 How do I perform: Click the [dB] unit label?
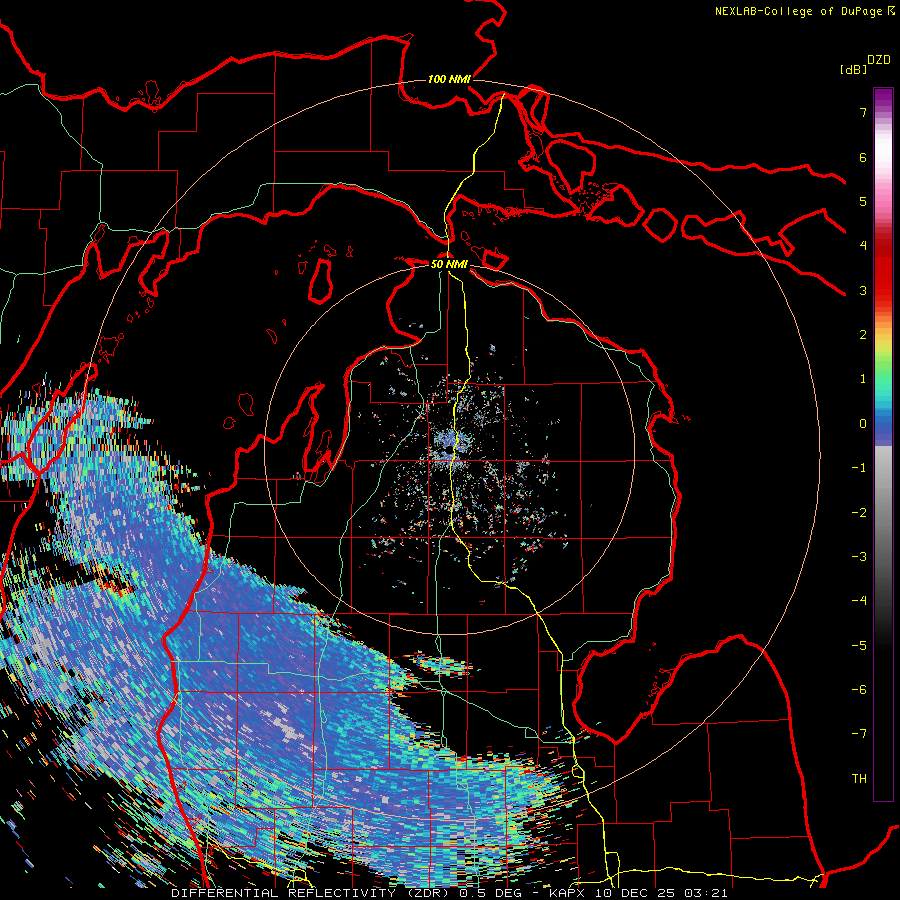(853, 70)
